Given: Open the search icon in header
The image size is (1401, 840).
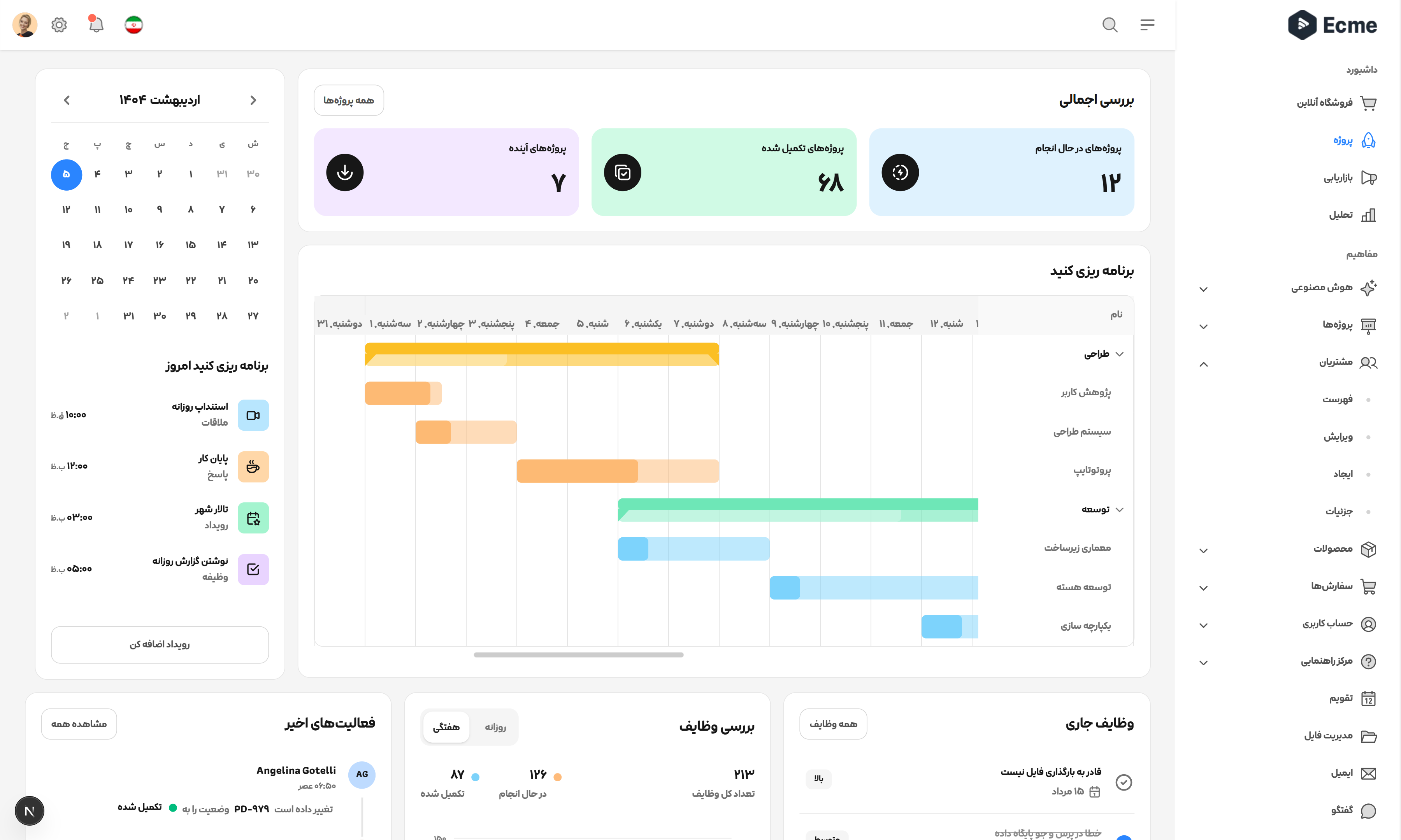Looking at the screenshot, I should pyautogui.click(x=1110, y=25).
